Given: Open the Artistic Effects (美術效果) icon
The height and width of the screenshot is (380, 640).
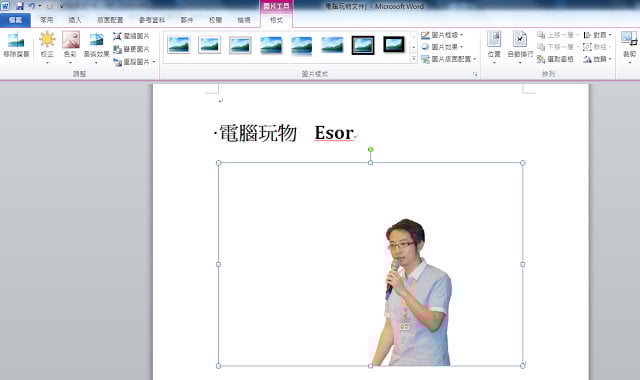Looking at the screenshot, I should click(x=97, y=40).
